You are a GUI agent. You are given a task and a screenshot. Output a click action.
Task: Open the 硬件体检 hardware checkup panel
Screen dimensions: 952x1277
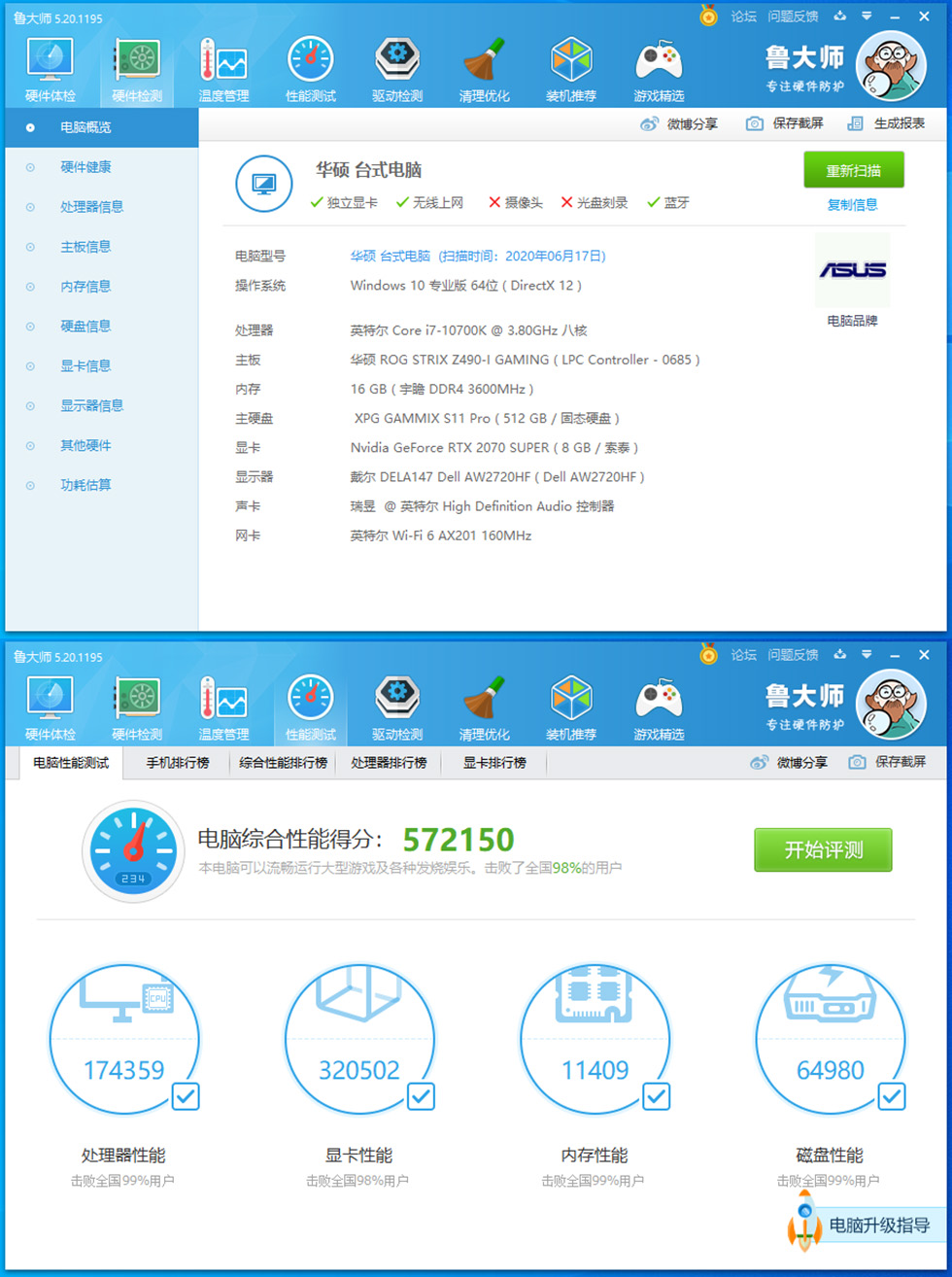50,66
